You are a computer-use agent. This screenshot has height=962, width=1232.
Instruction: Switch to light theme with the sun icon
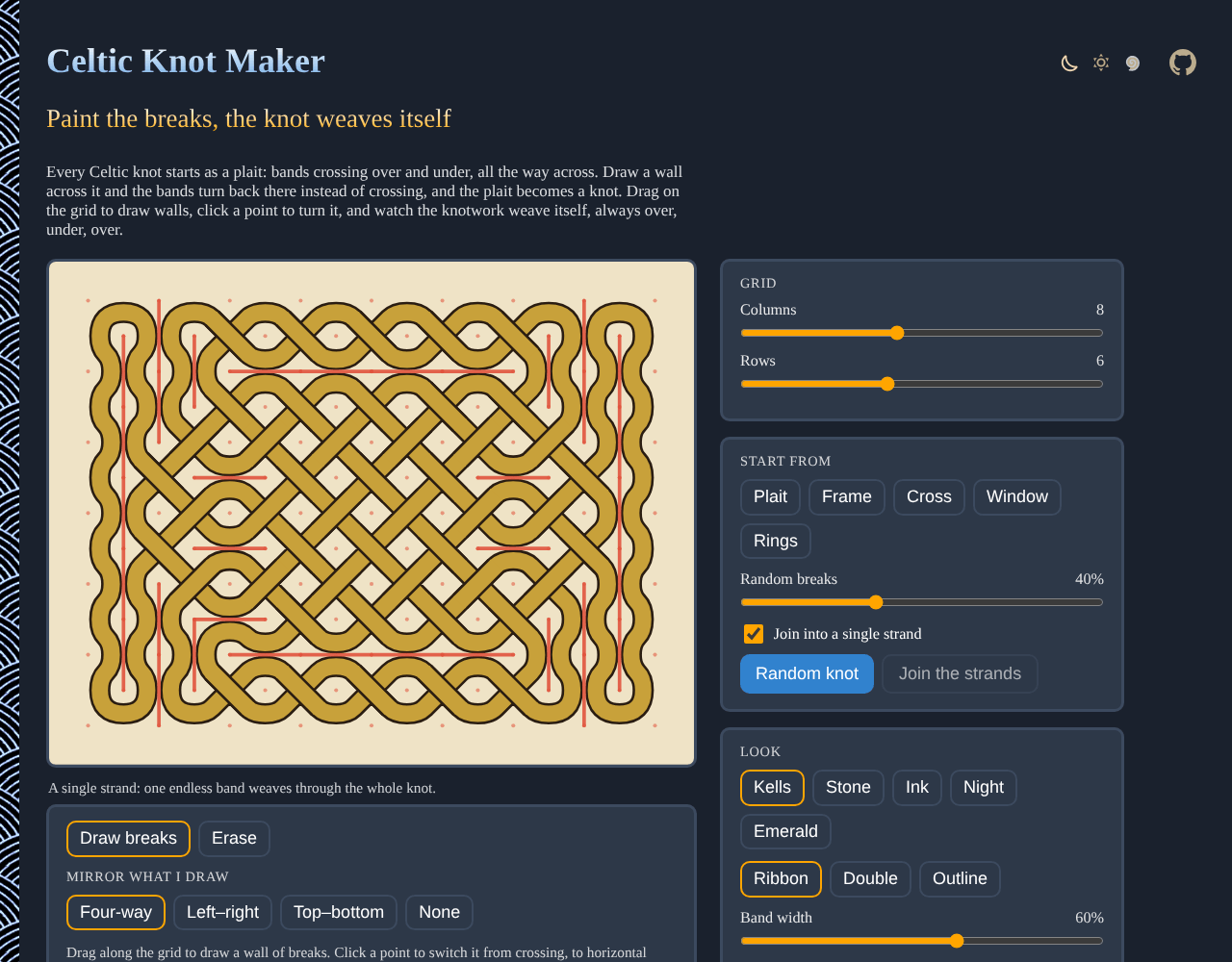point(1101,63)
